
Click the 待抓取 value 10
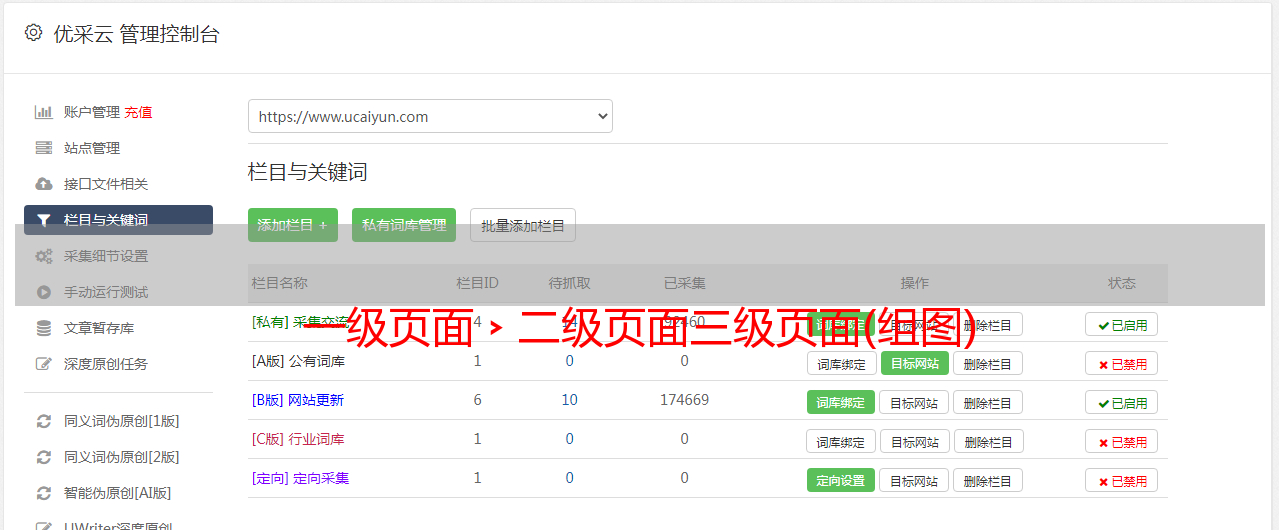(x=569, y=400)
